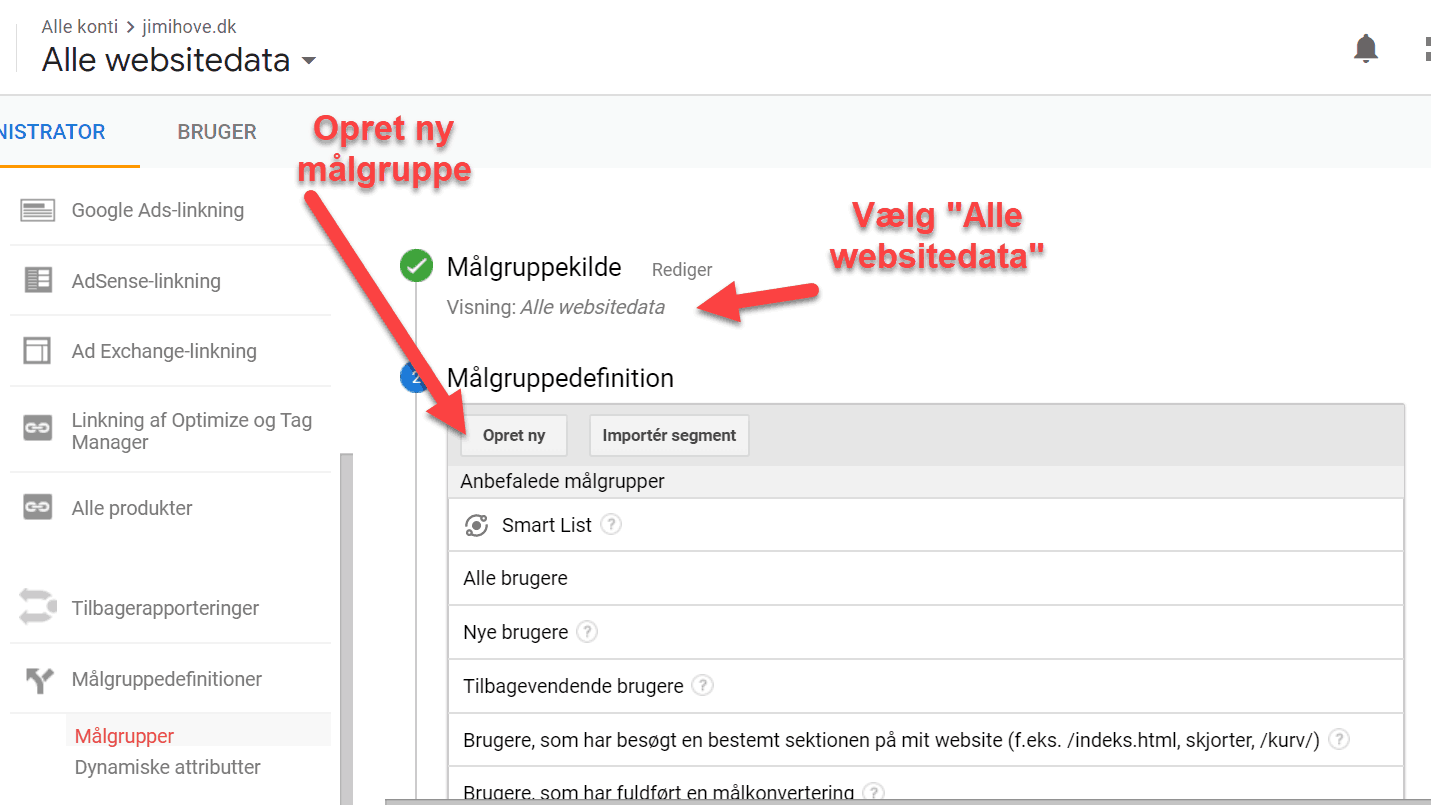This screenshot has width=1431, height=805.
Task: Click the Optimize og Tag Manager link icon
Action: (38, 428)
